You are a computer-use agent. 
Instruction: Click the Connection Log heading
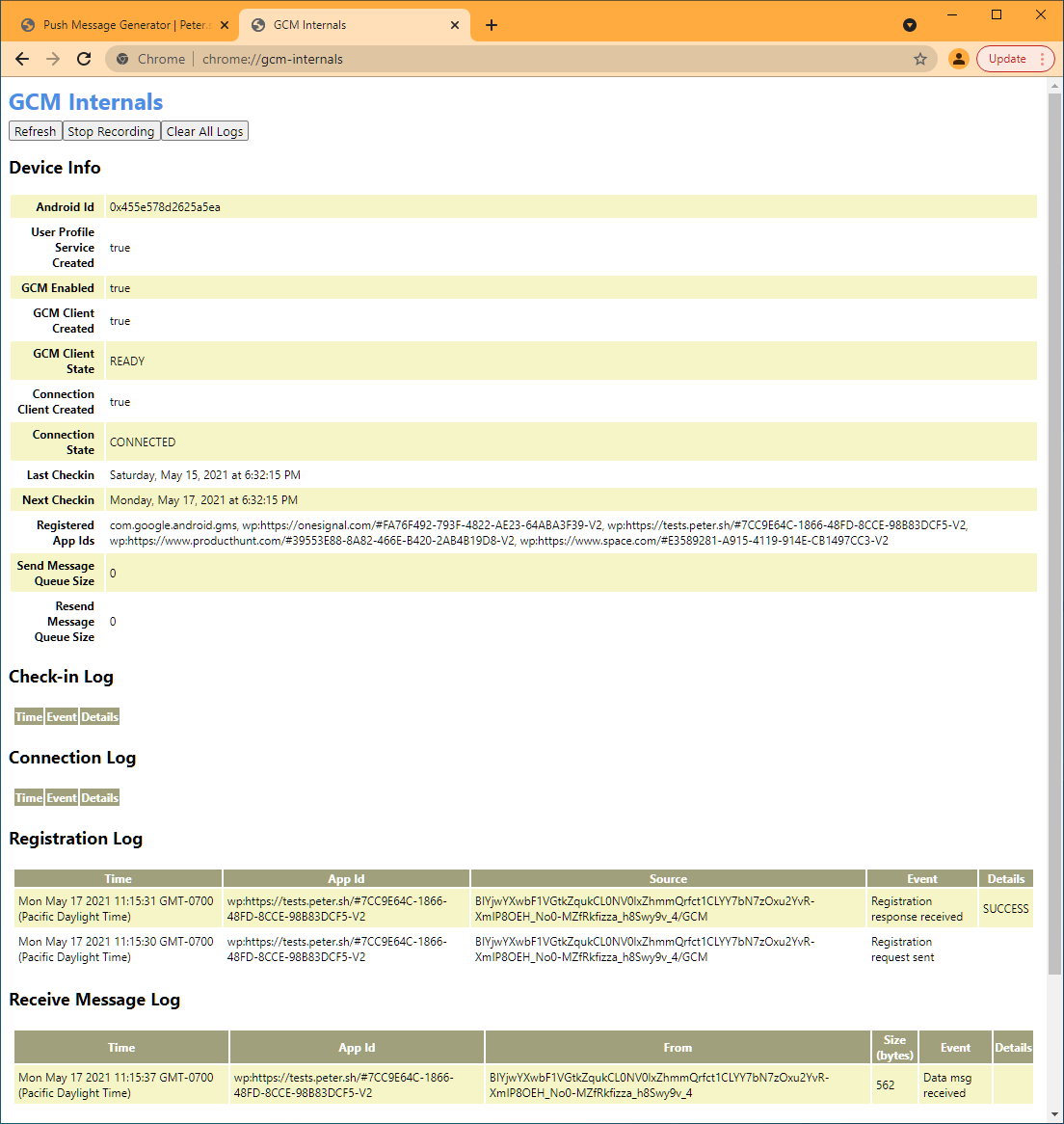pyautogui.click(x=72, y=758)
